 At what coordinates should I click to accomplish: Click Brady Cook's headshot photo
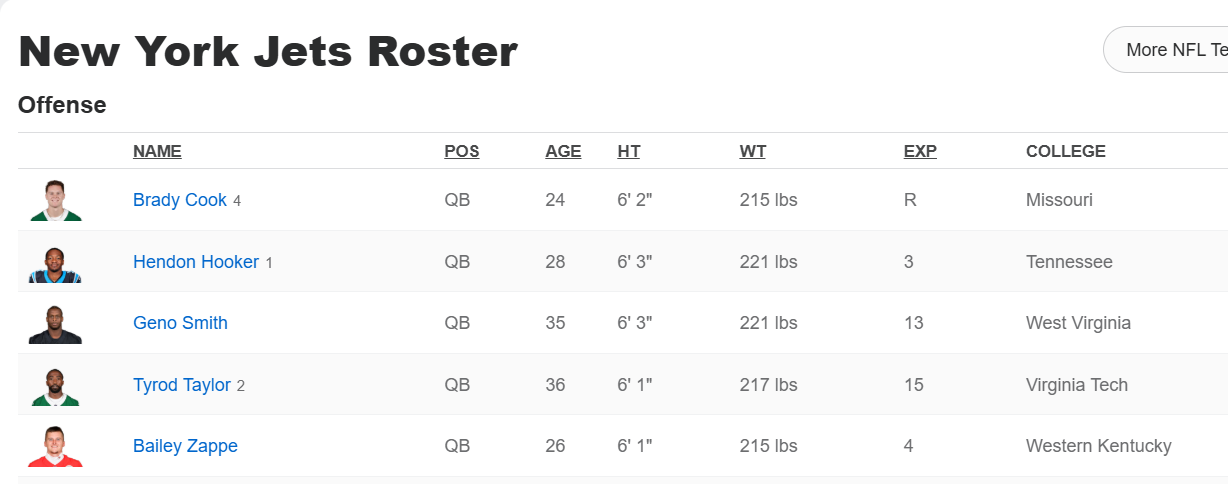(55, 200)
